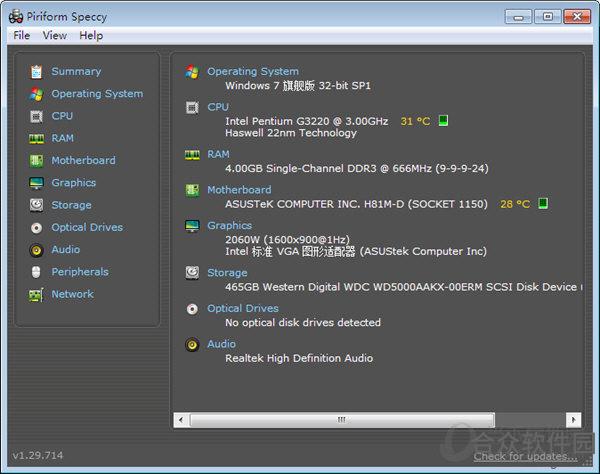This screenshot has height=474, width=600.
Task: Open the File menu
Action: [21, 36]
